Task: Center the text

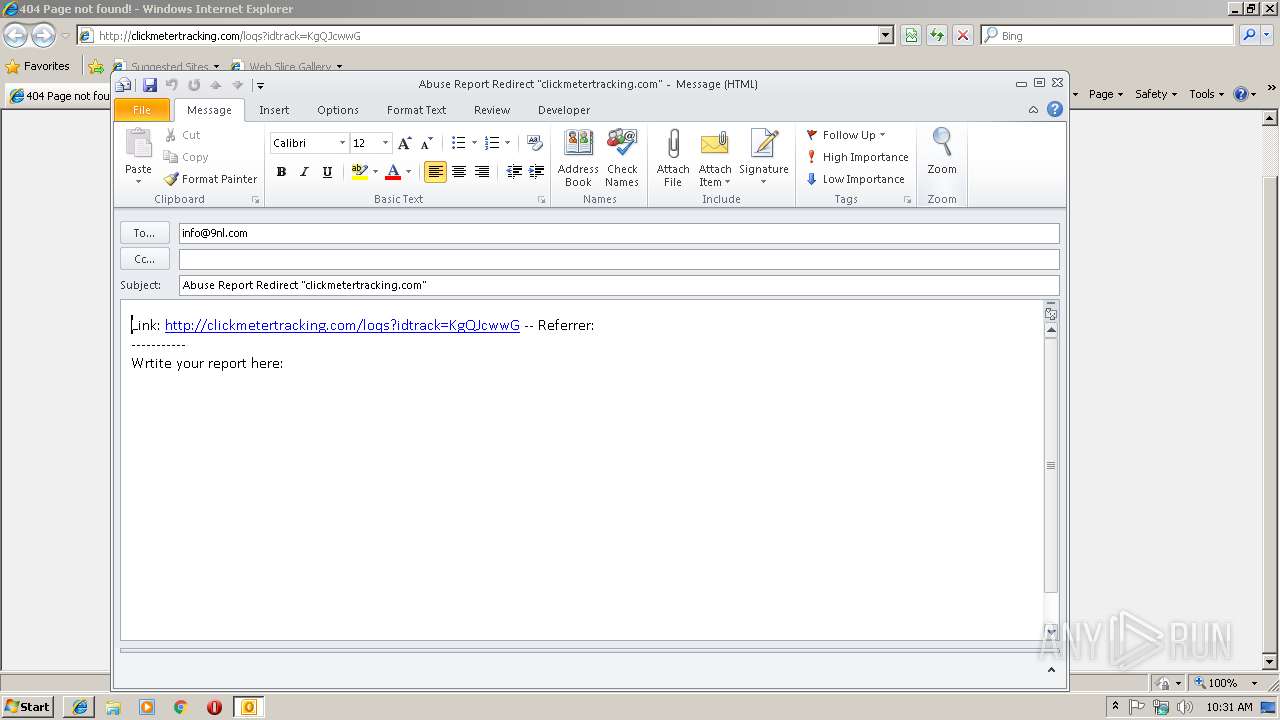Action: click(x=459, y=172)
